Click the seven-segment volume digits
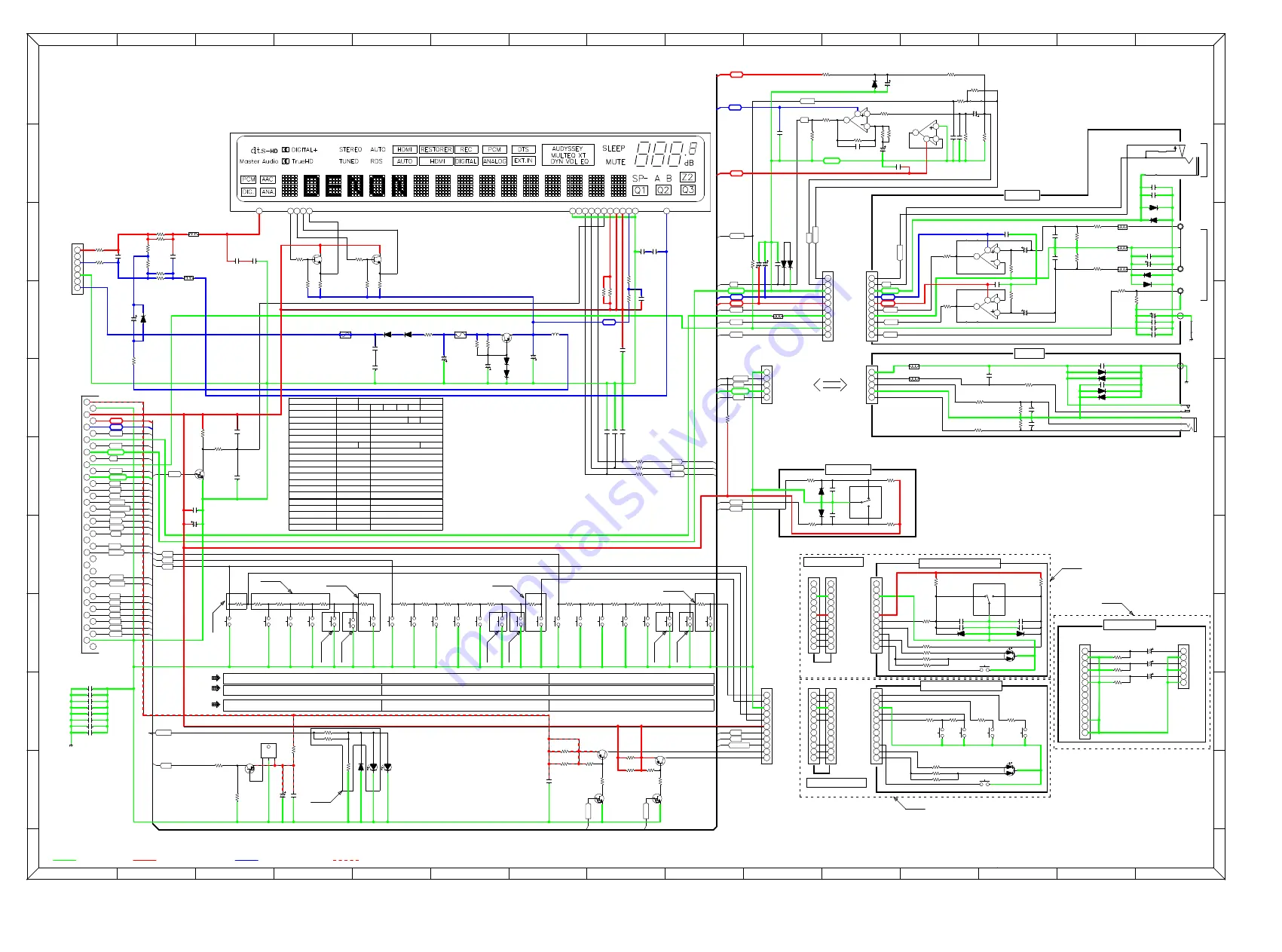 [x=665, y=154]
